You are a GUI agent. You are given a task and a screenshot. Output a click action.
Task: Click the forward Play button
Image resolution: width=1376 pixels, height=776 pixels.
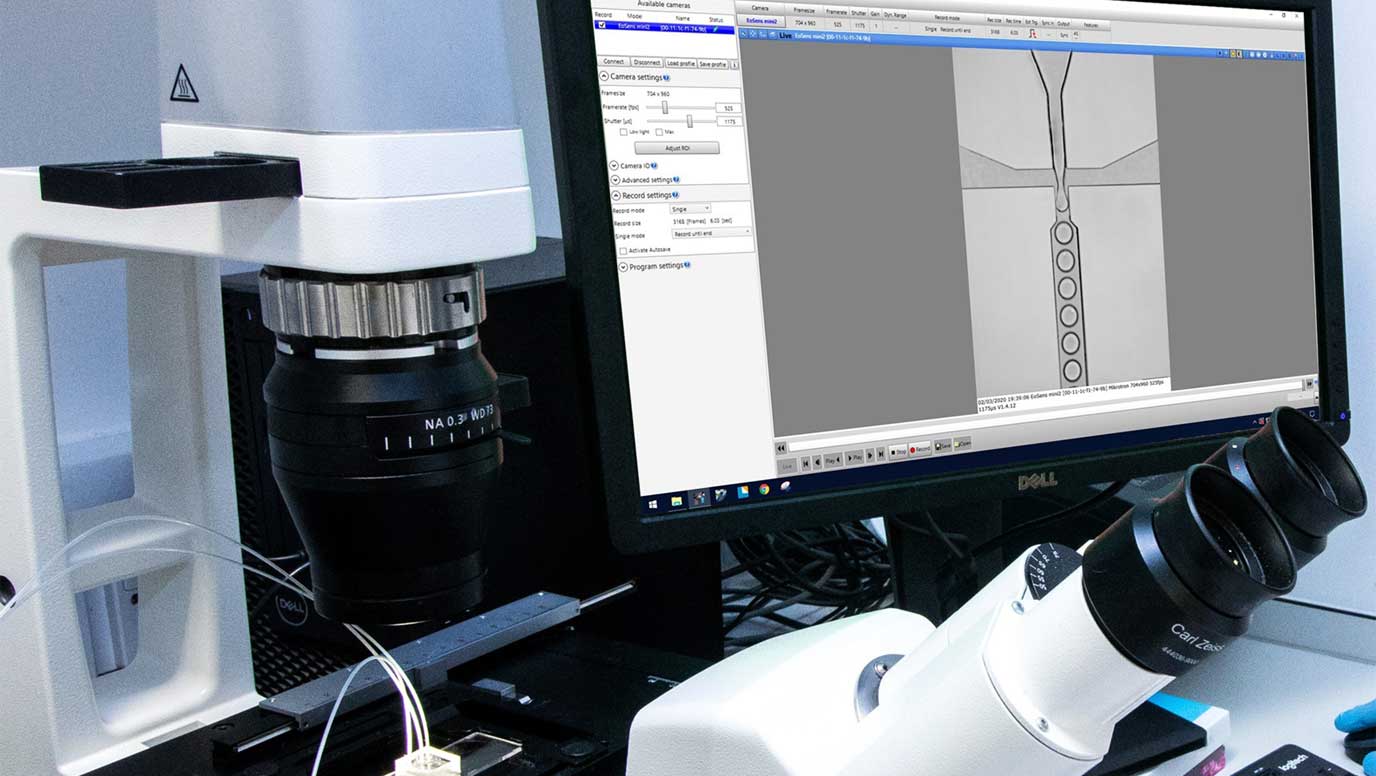(854, 458)
